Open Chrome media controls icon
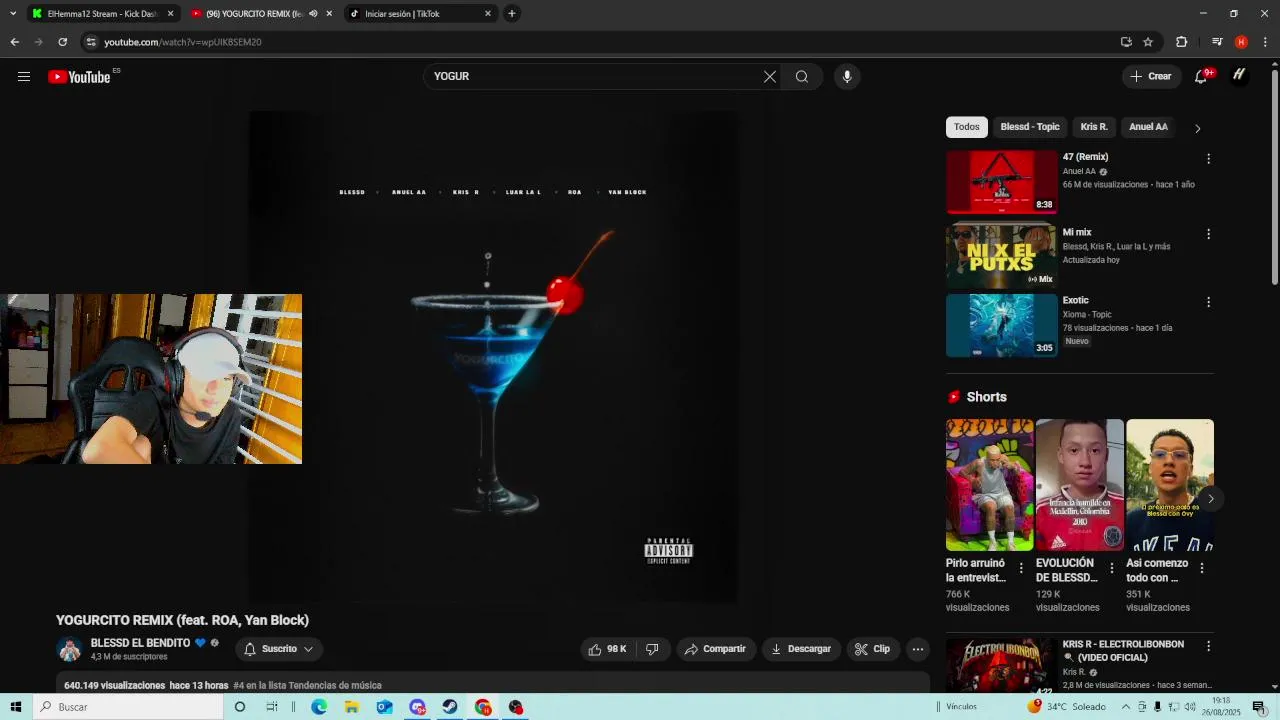This screenshot has width=1280, height=720. [1217, 42]
